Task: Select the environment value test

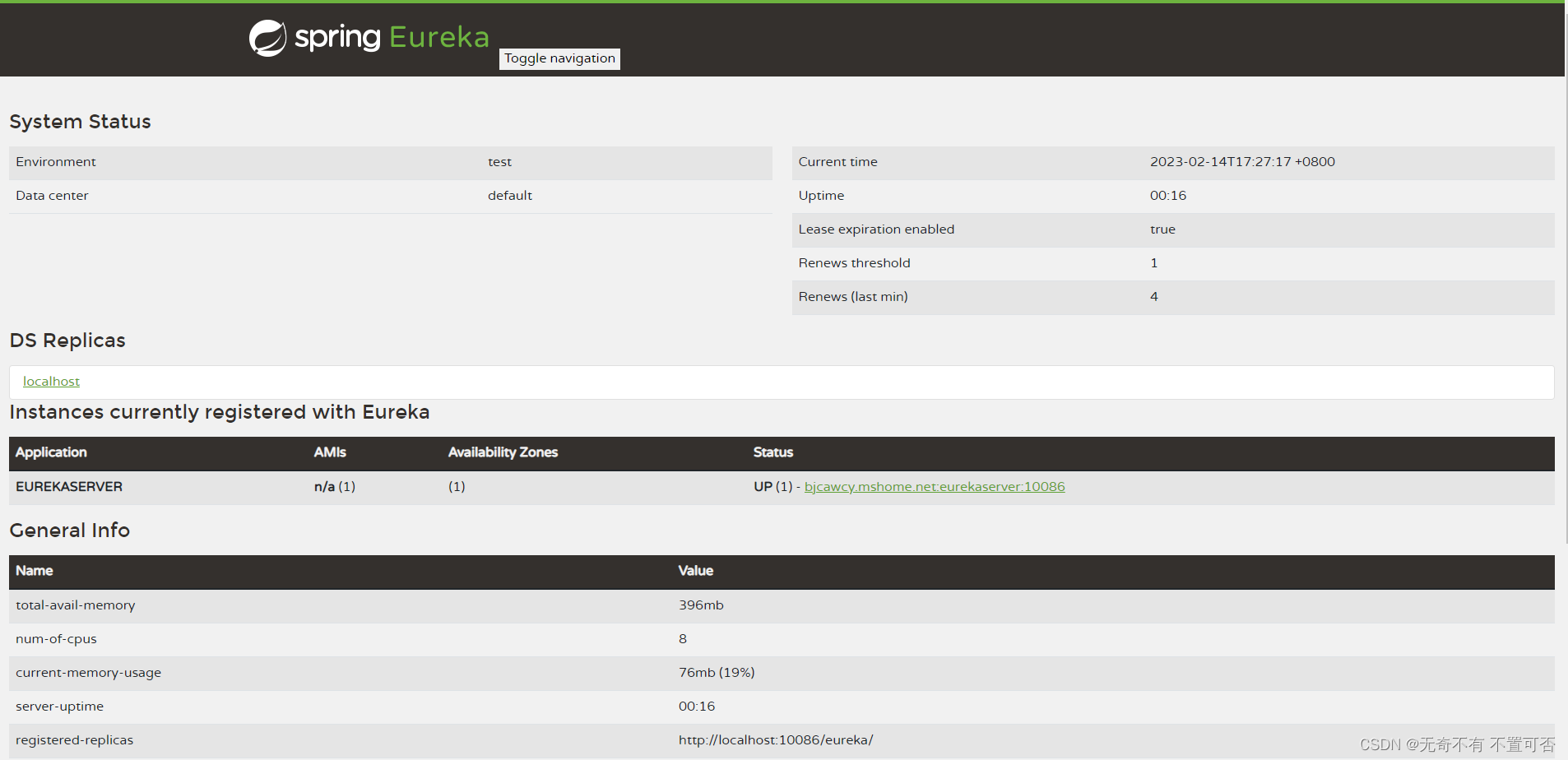Action: [499, 162]
